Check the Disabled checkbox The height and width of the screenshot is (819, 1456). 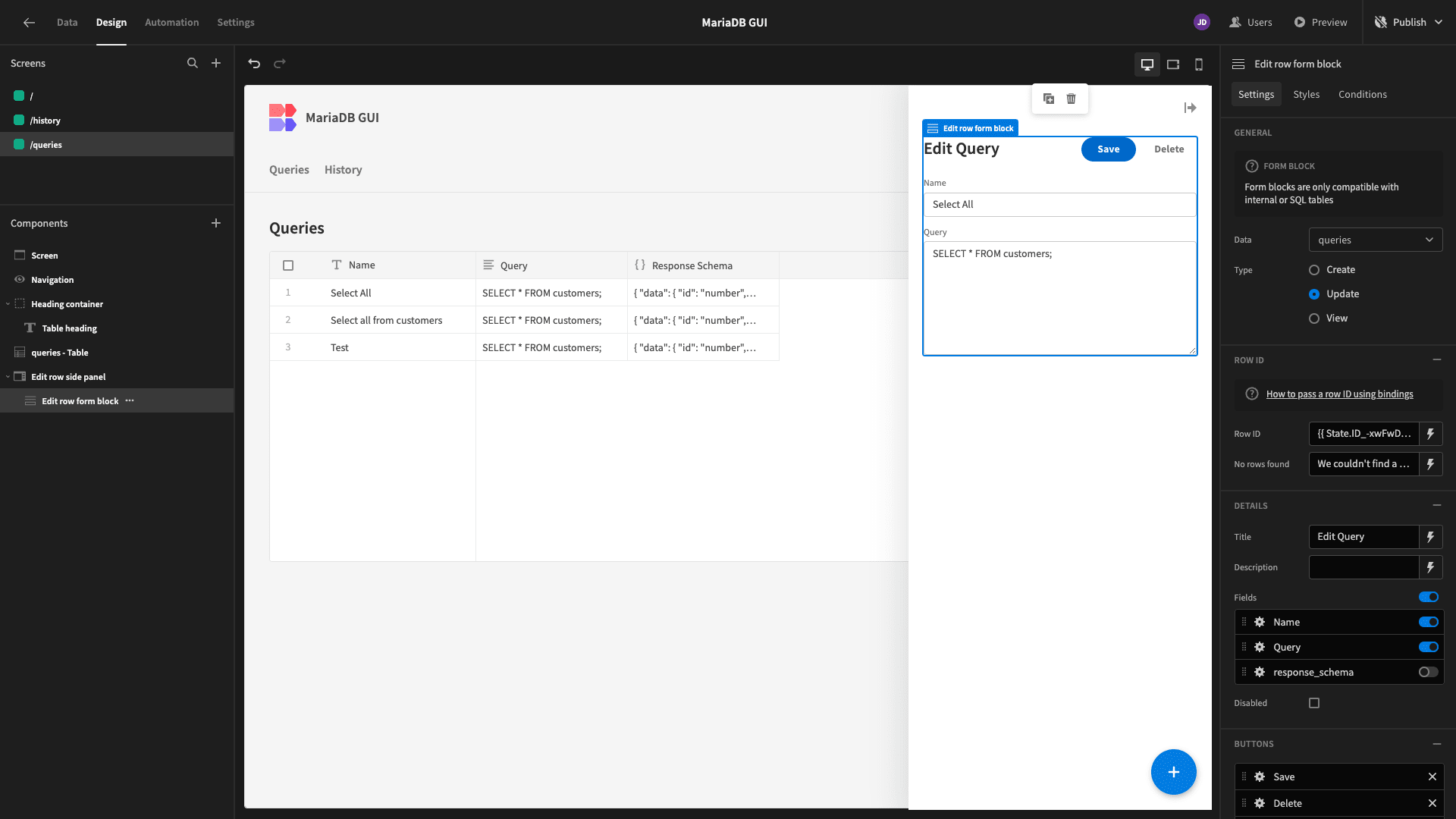(1314, 703)
